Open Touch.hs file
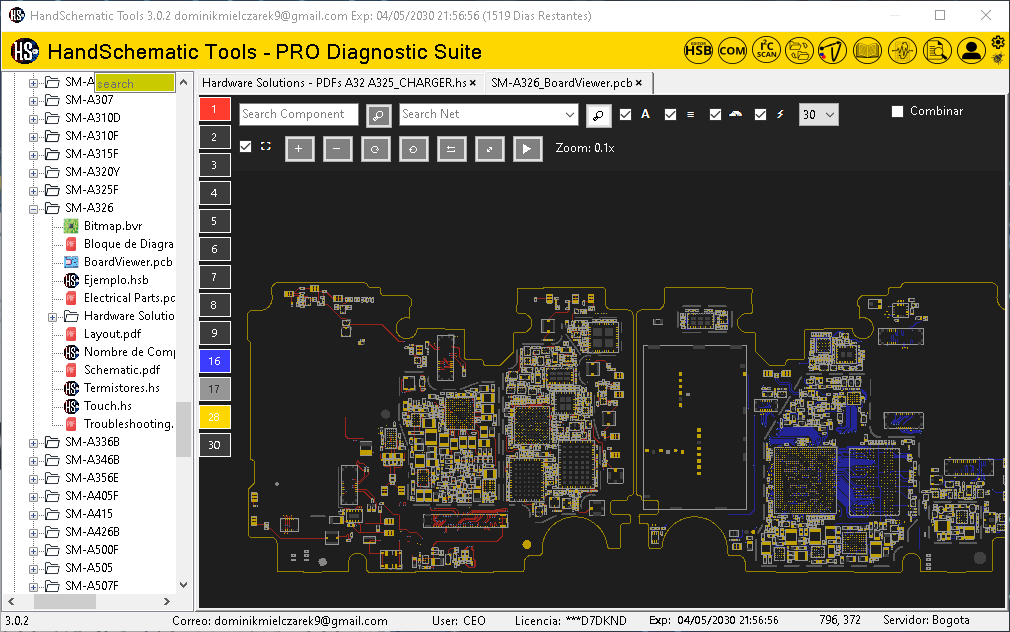1010x632 pixels. pyautogui.click(x=108, y=407)
